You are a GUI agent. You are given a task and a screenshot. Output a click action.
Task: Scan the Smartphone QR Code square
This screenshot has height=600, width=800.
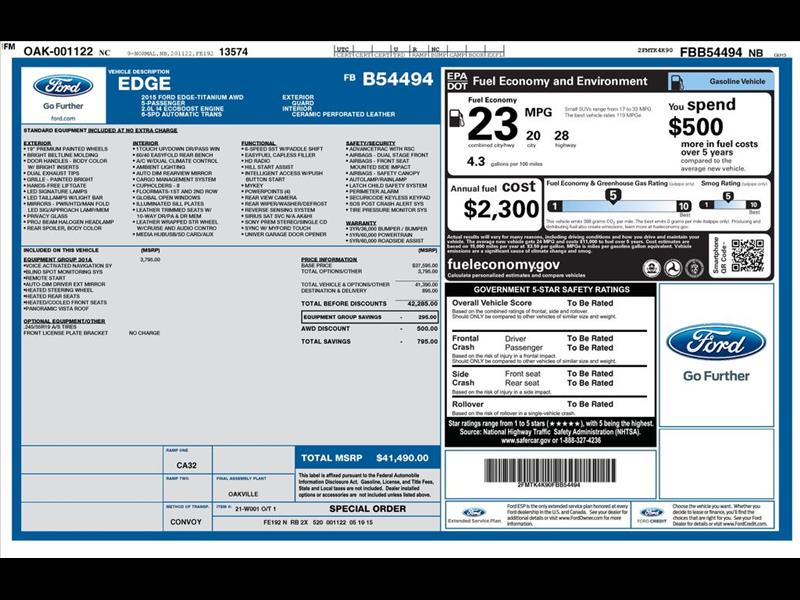[x=748, y=255]
